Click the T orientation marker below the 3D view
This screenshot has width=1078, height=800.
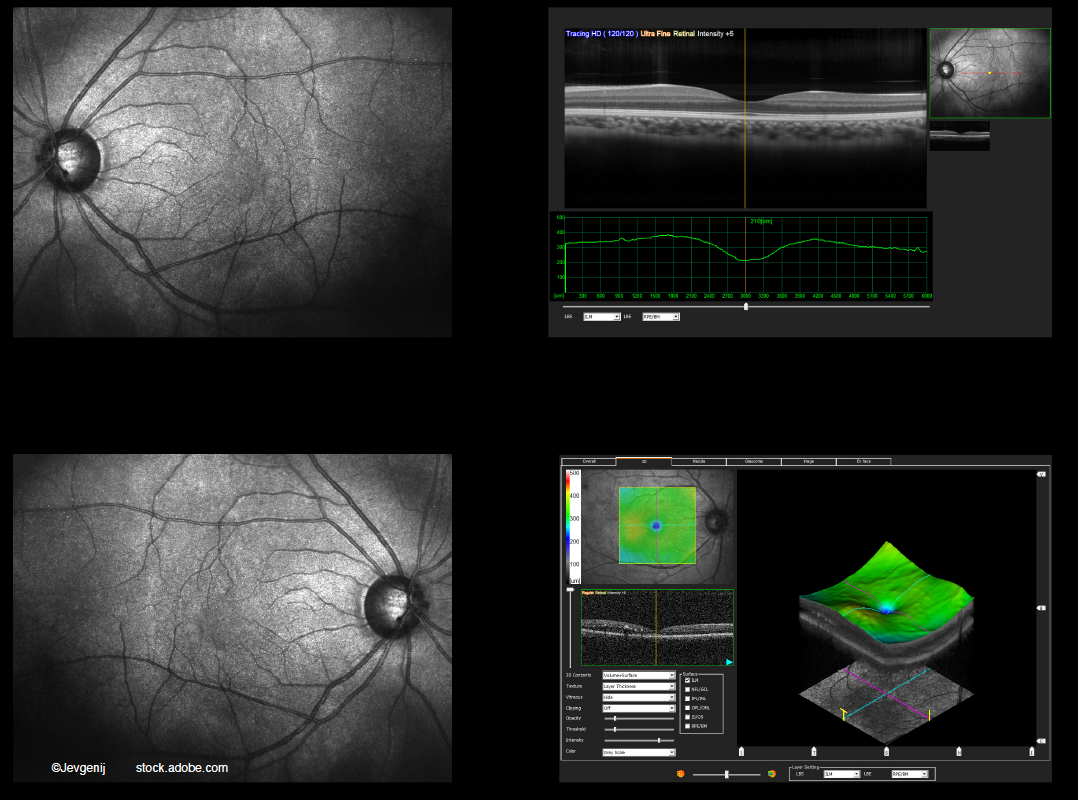(814, 752)
